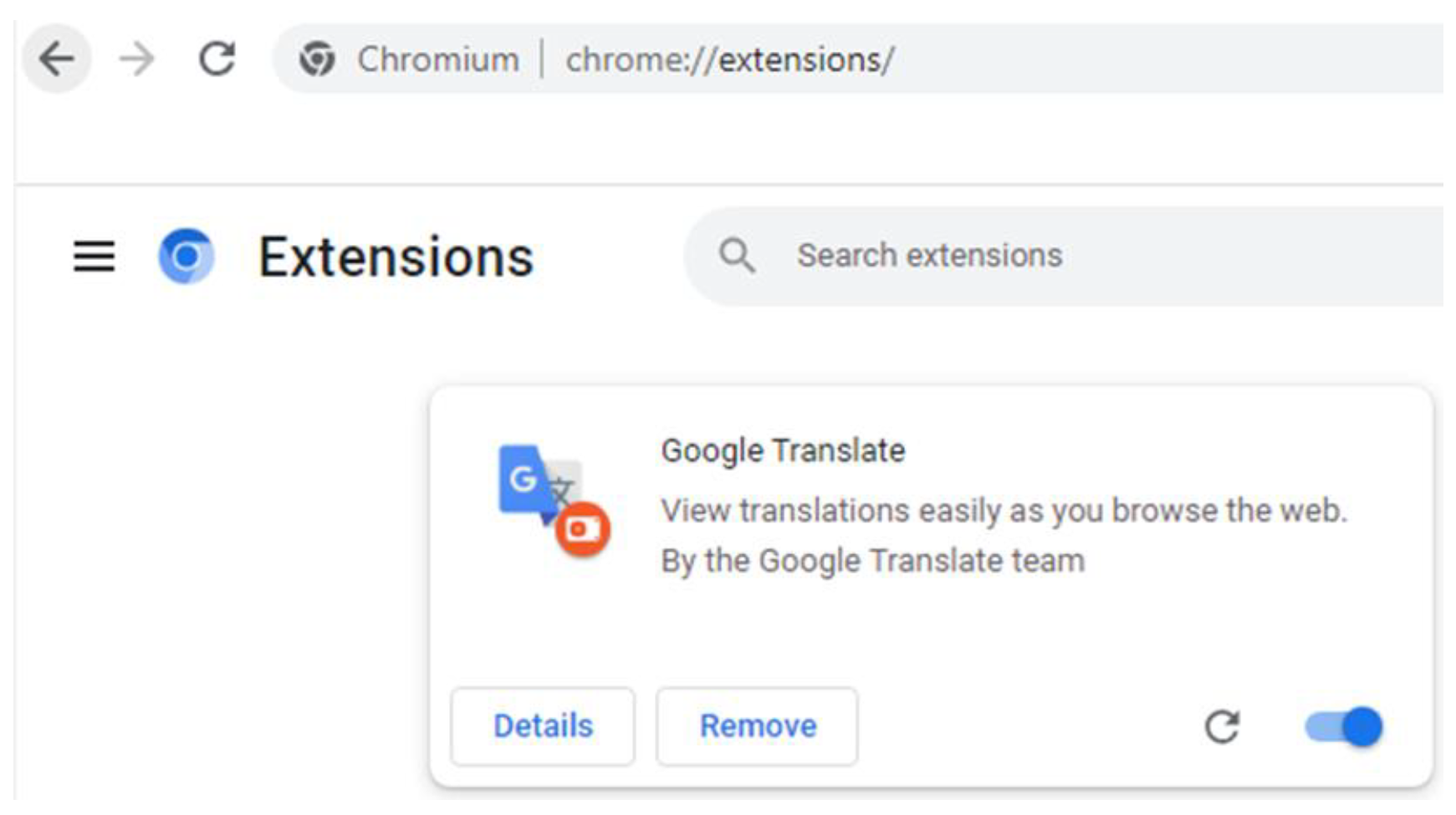Open Details for Google Translate
This screenshot has width=1456, height=815.
pos(543,726)
